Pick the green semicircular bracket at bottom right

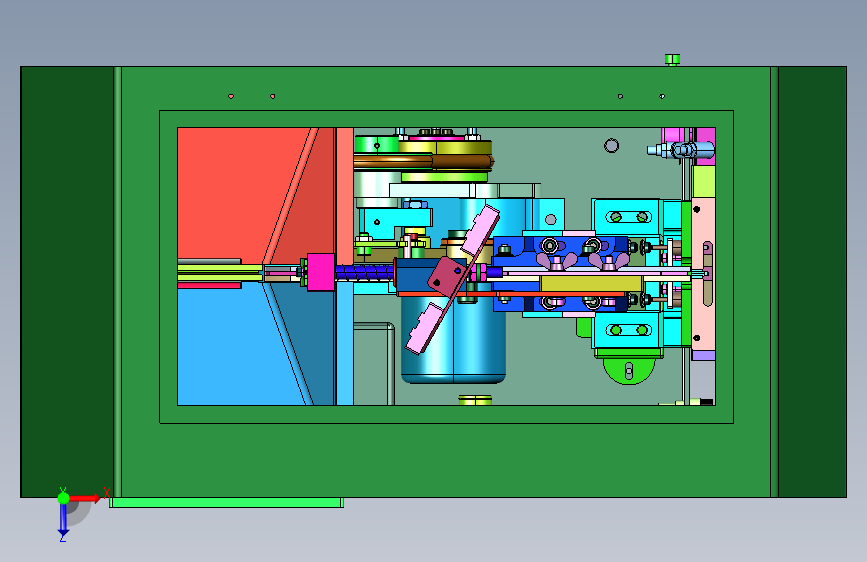(629, 371)
